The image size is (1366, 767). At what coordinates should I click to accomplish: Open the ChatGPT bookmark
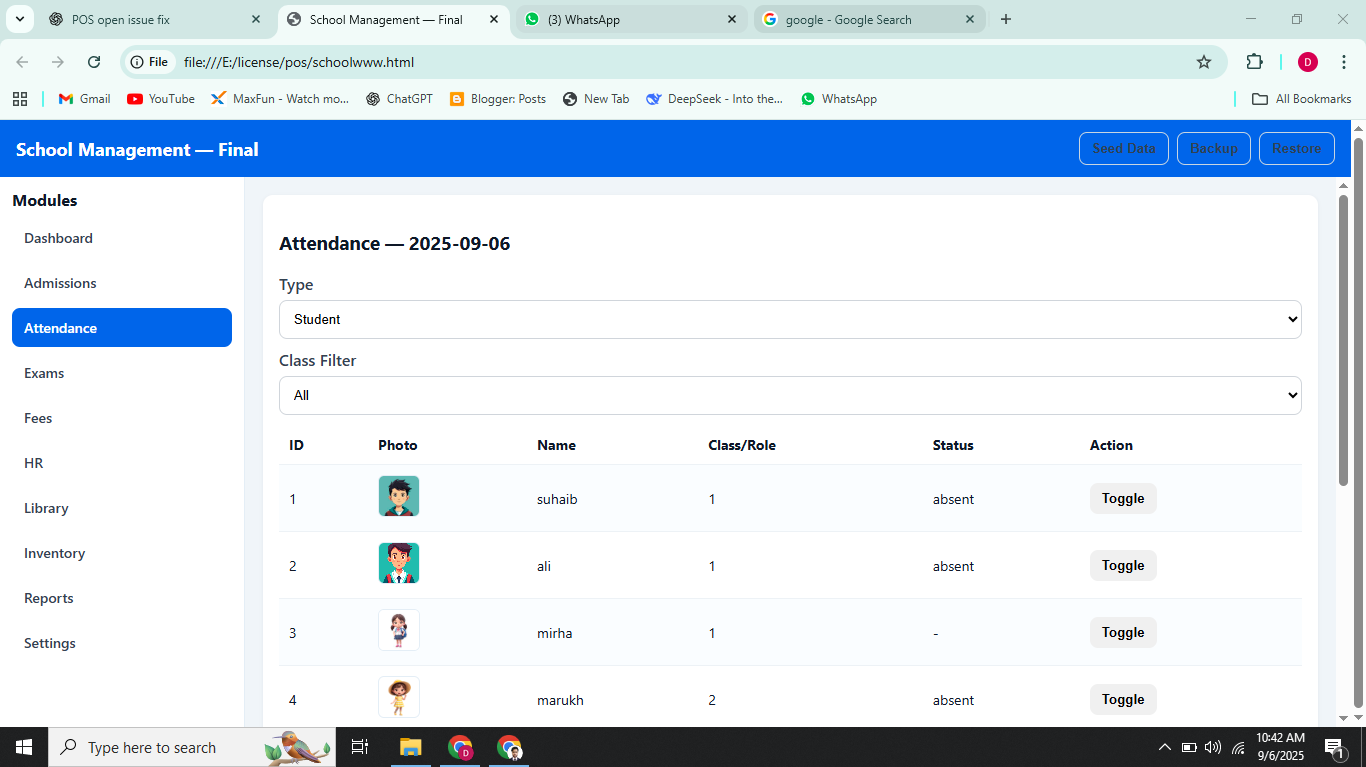(x=399, y=99)
